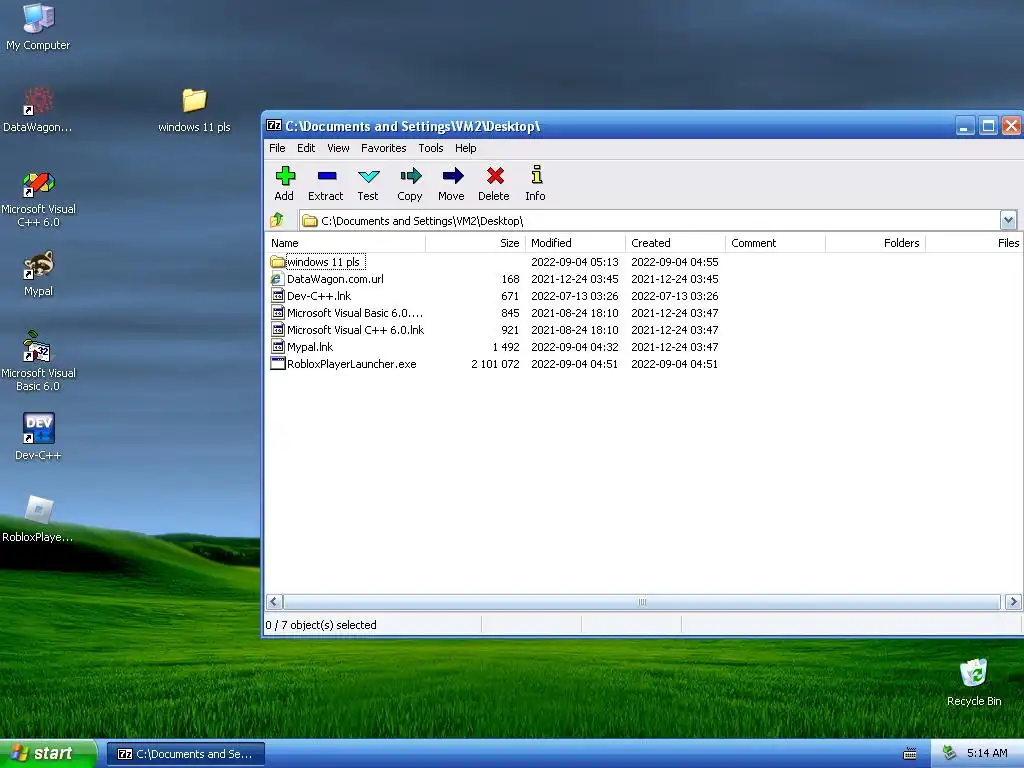This screenshot has height=768, width=1024.
Task: Expand the address path dropdown
Action: pos(1008,220)
